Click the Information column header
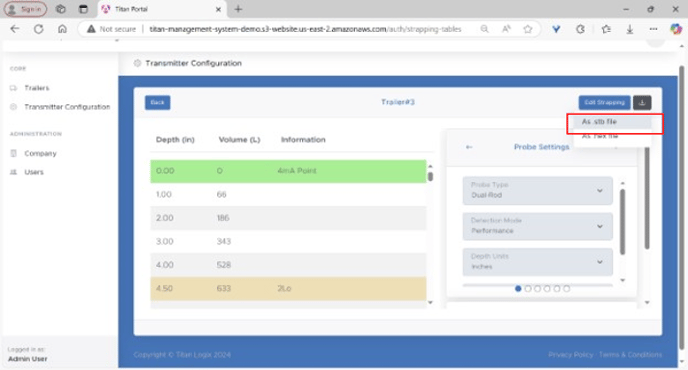688x370 pixels. coord(303,140)
